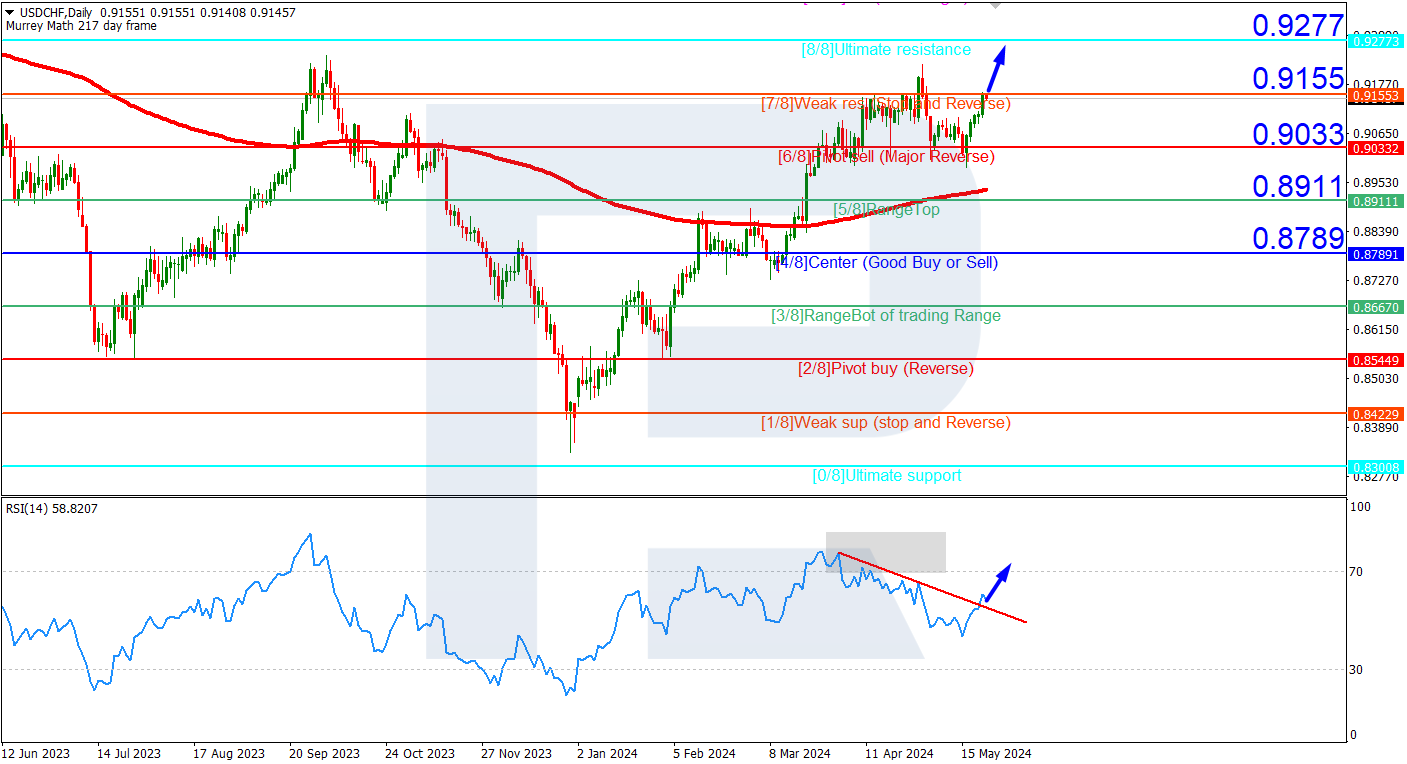
Task: Click the [2/8]Pivot buy (Reverse) label
Action: [x=886, y=369]
